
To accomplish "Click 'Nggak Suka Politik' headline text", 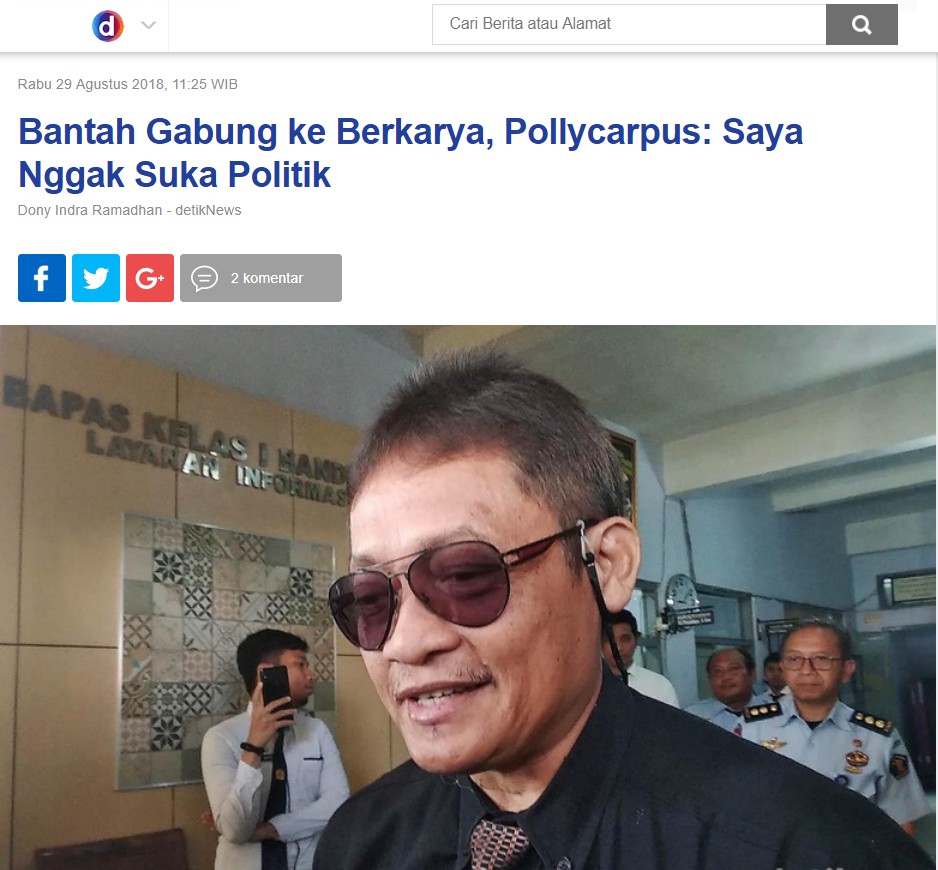I will [174, 175].
